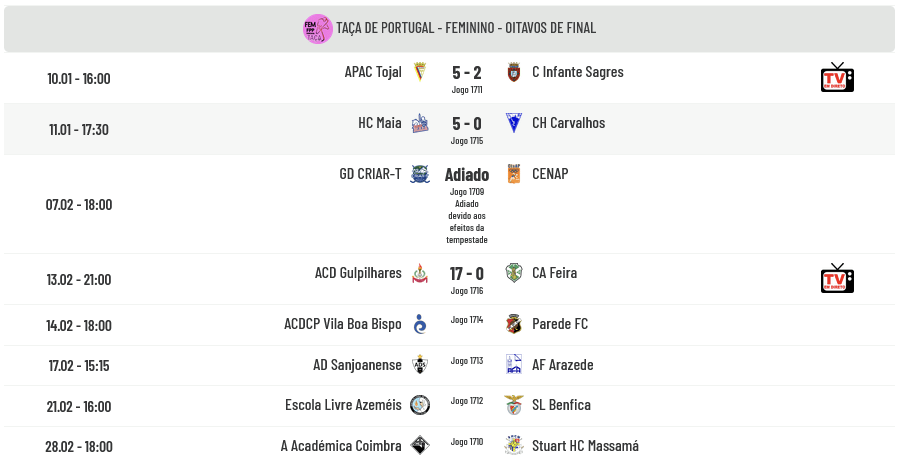Click the Stuart HC Massamá crest

[x=514, y=446]
